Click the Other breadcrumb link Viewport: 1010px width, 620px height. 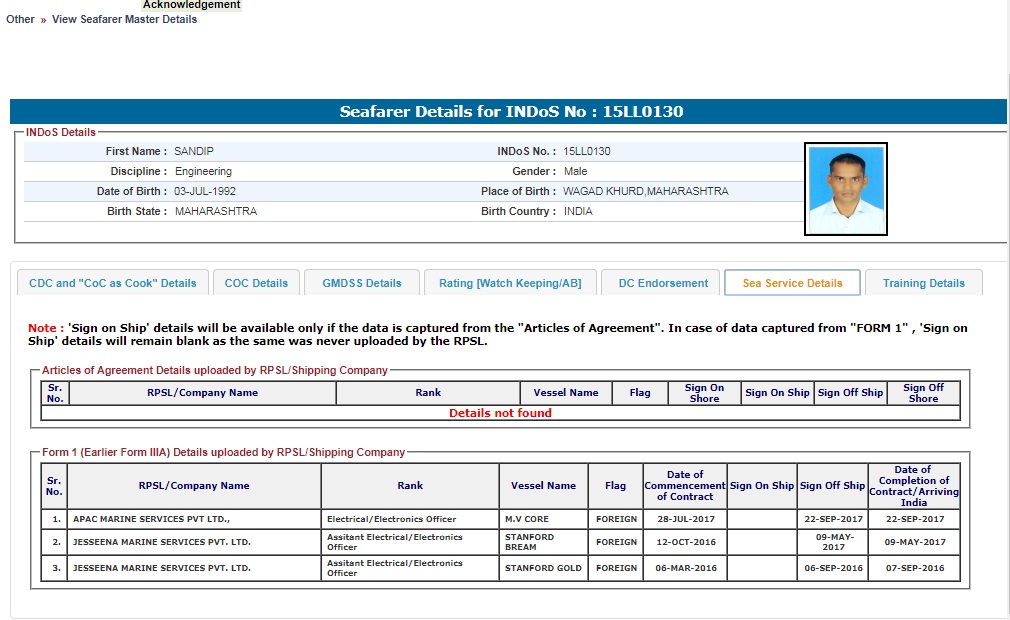[20, 19]
